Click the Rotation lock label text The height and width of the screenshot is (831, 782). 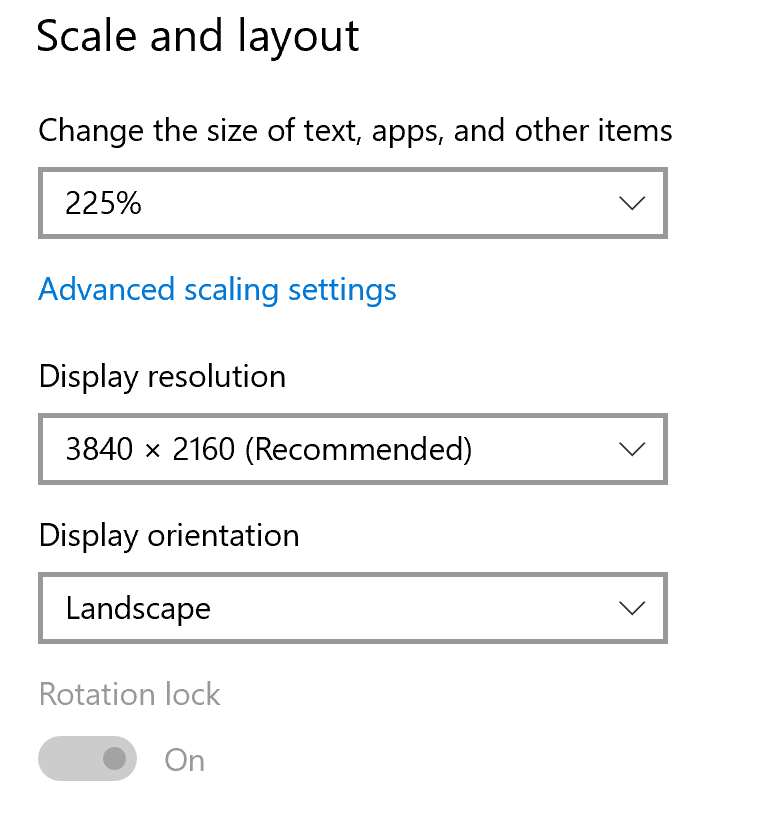129,694
